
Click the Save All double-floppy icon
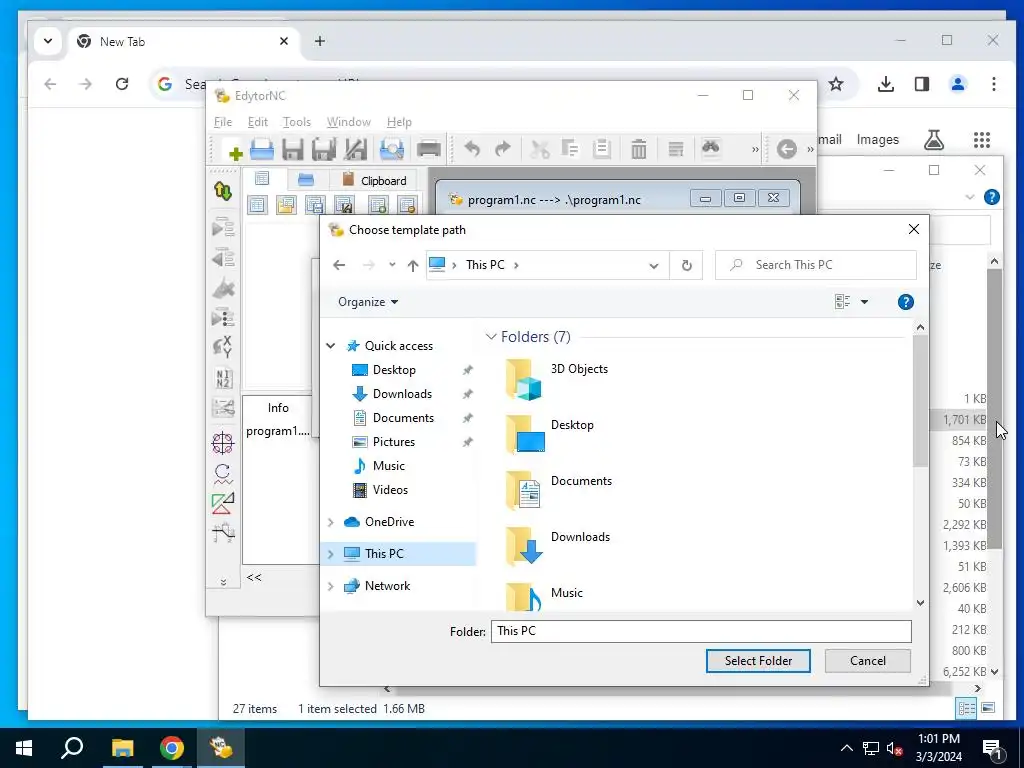(324, 150)
